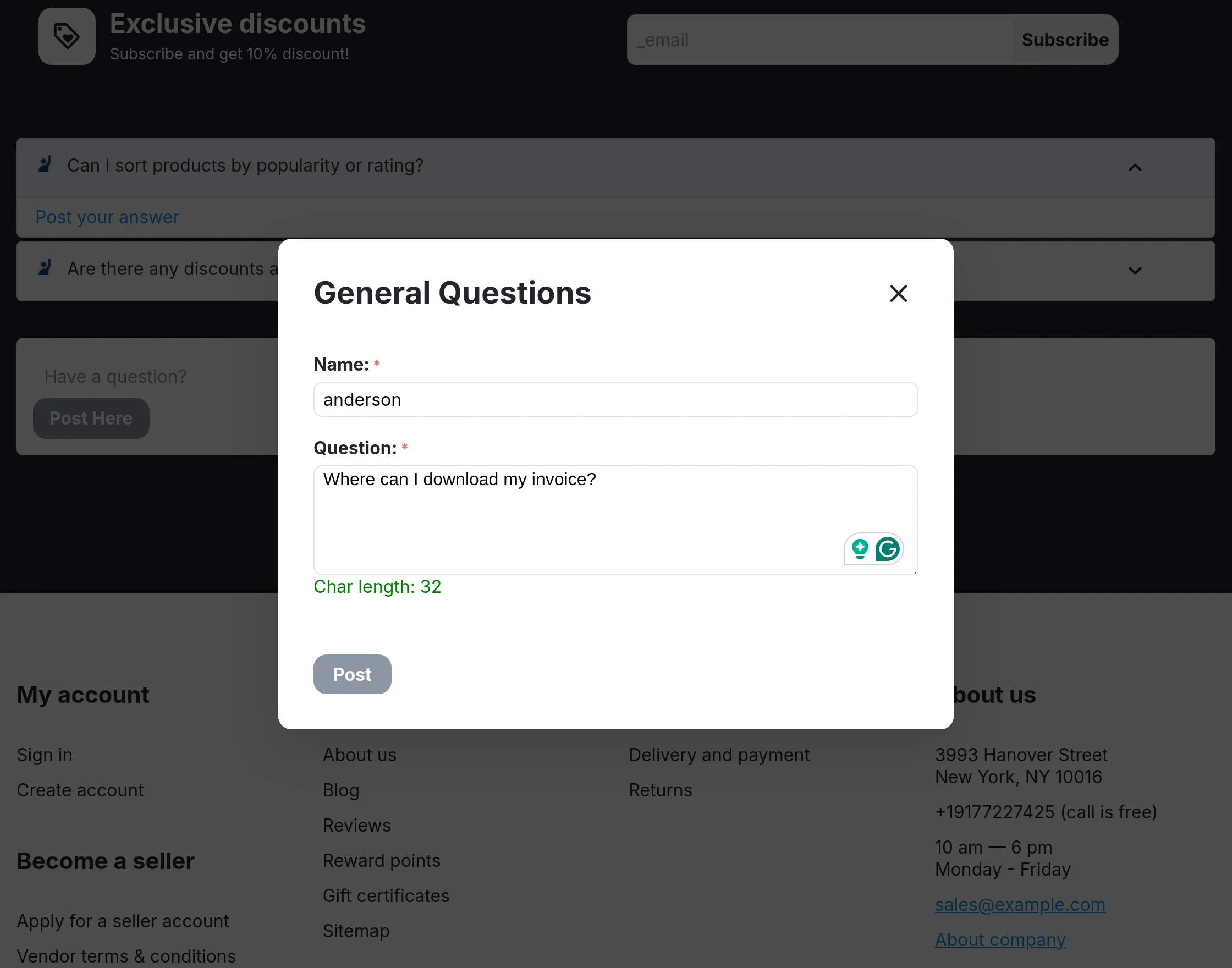Click the '3993 Hanover Street' address text

(1021, 755)
